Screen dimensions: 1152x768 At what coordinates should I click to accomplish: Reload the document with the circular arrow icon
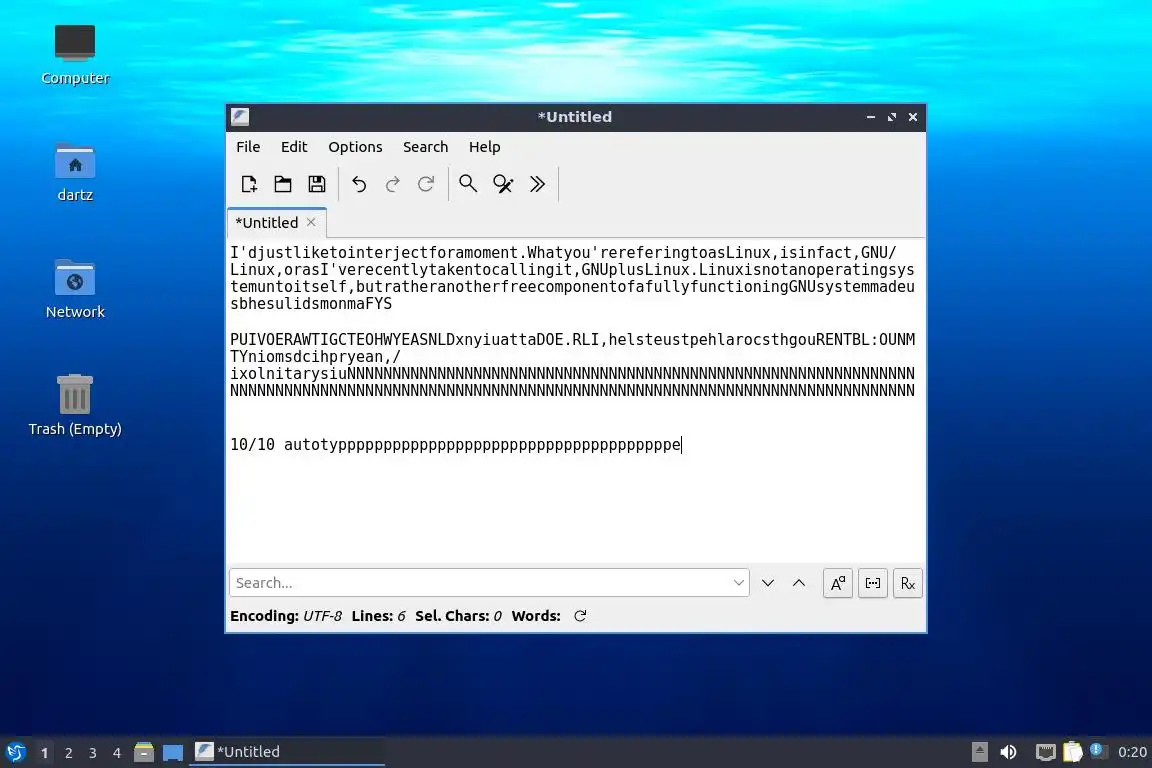[x=426, y=184]
